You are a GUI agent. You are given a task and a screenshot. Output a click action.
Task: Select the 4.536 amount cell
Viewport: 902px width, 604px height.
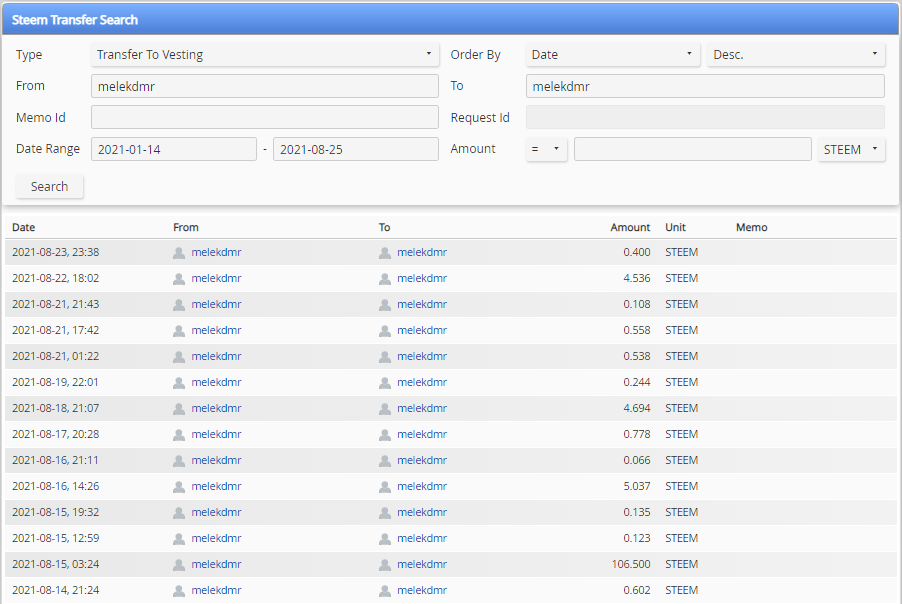point(637,278)
